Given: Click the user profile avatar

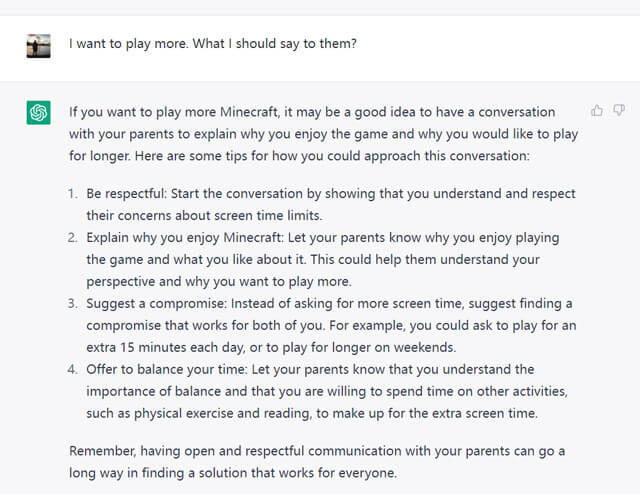Looking at the screenshot, I should tap(38, 45).
